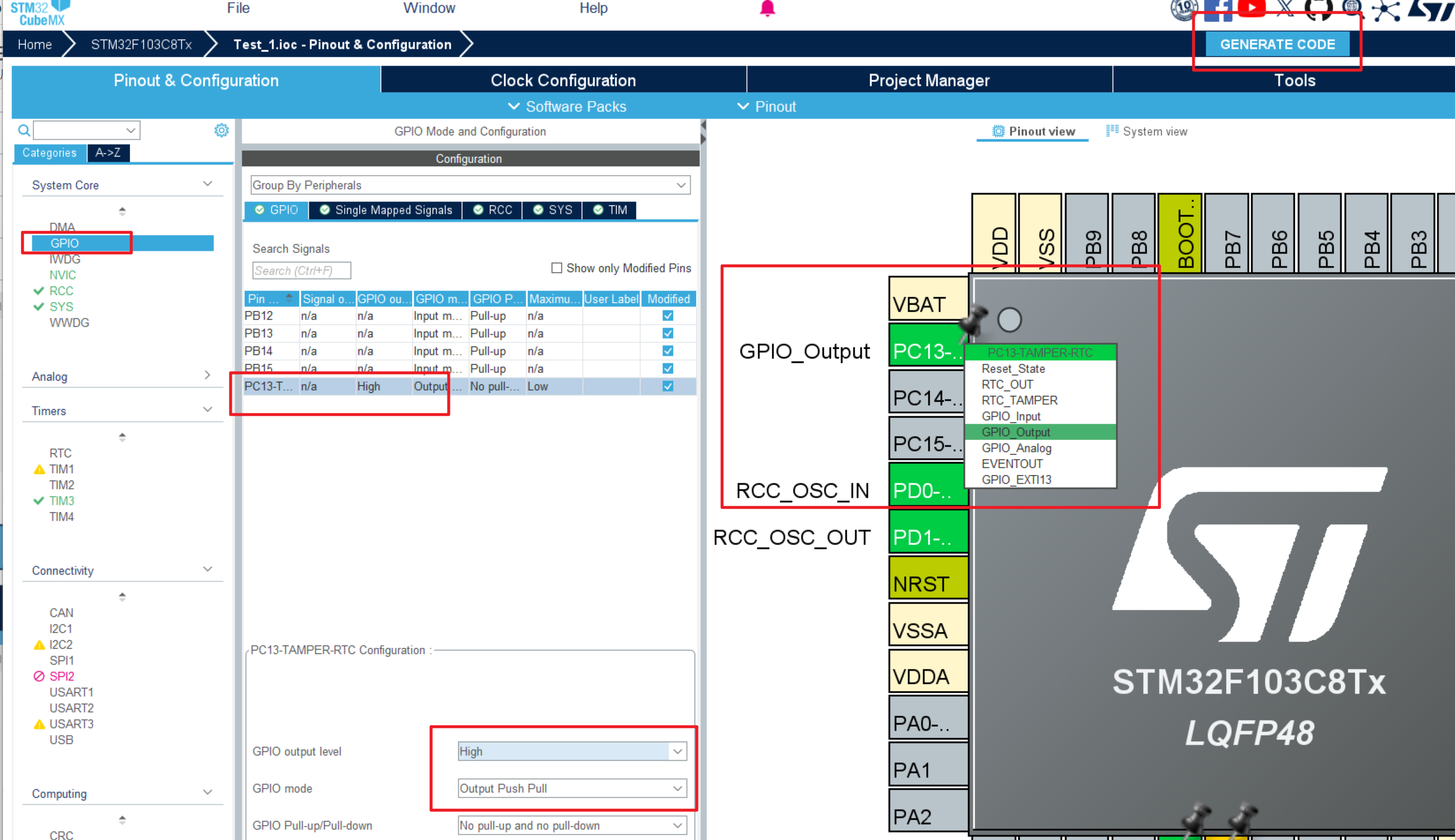
Task: Enable Show only Modified Pins checkbox
Action: click(556, 268)
